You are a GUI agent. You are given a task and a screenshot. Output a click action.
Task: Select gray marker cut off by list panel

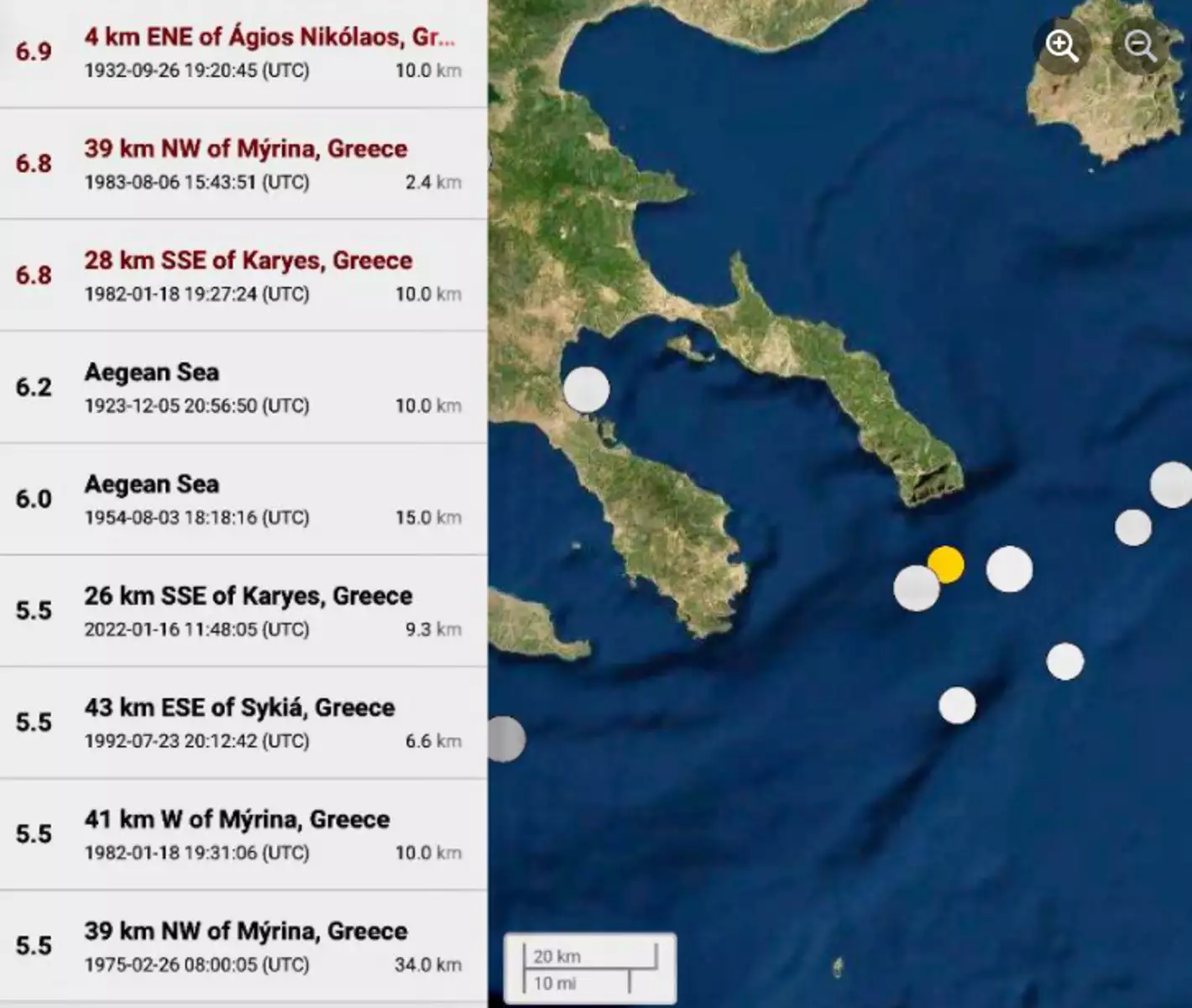pos(507,739)
